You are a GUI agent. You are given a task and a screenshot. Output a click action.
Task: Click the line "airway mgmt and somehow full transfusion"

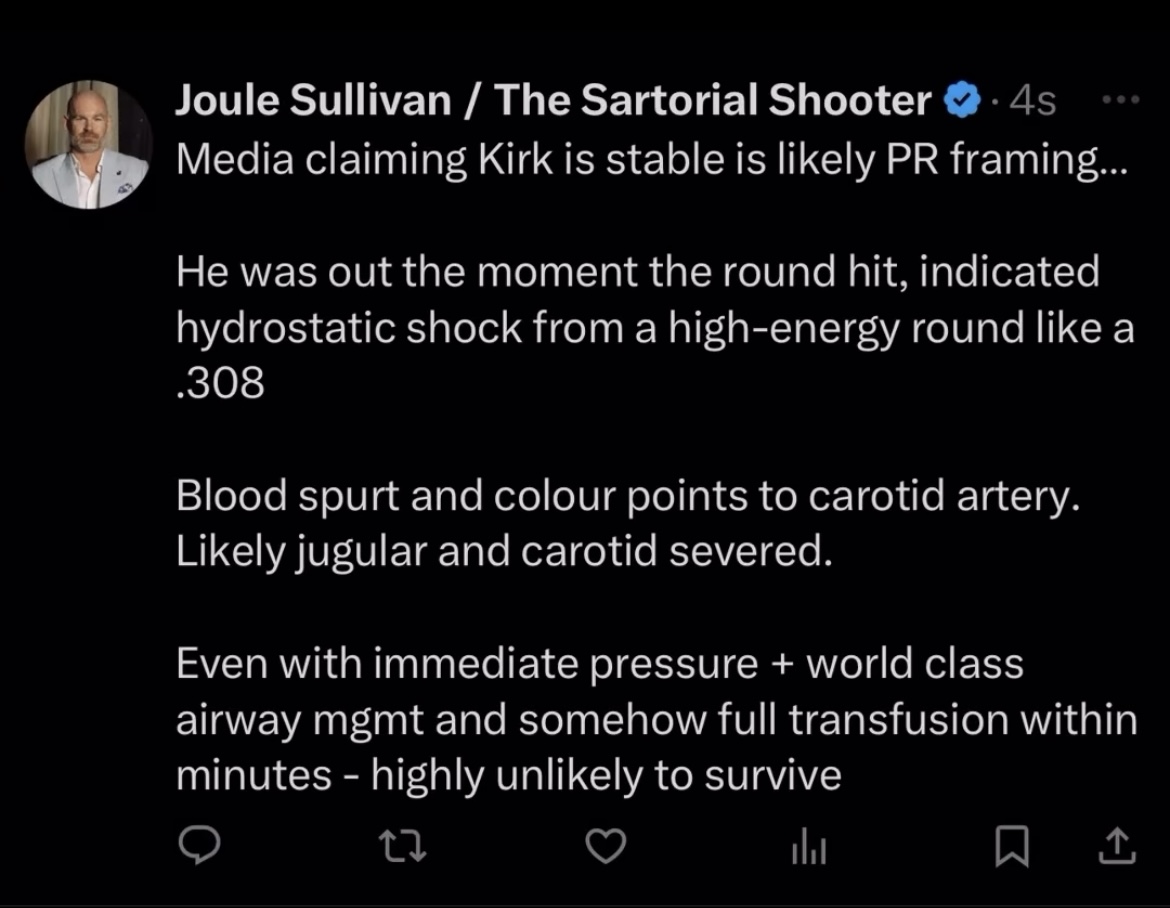tap(657, 720)
